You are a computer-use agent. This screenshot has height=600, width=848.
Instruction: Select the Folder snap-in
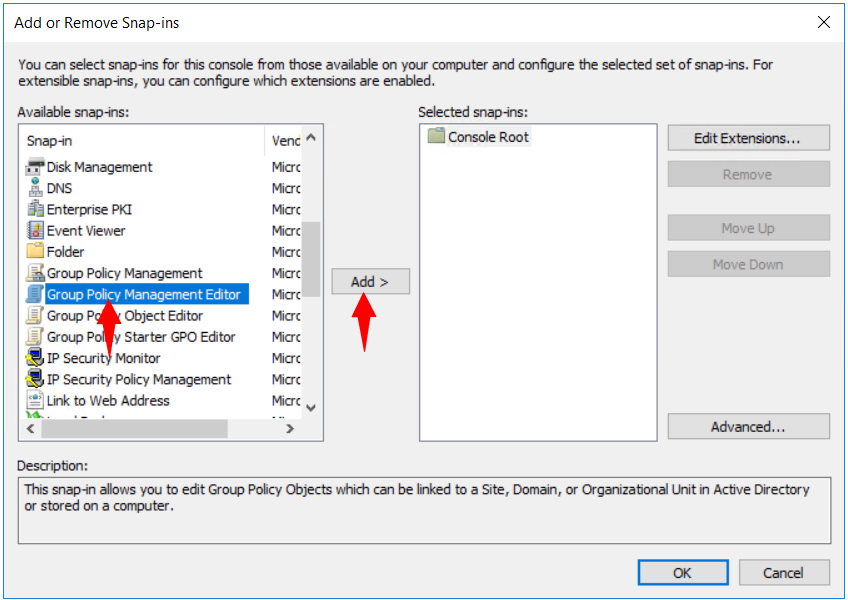[x=63, y=251]
